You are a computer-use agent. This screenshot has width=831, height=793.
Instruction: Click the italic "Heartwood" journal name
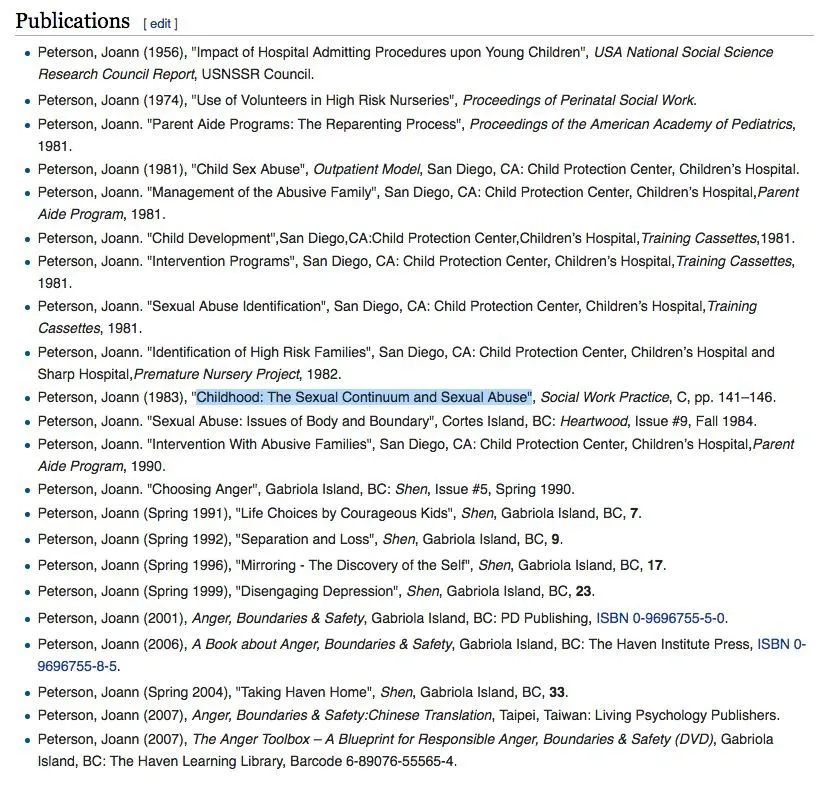tap(594, 421)
